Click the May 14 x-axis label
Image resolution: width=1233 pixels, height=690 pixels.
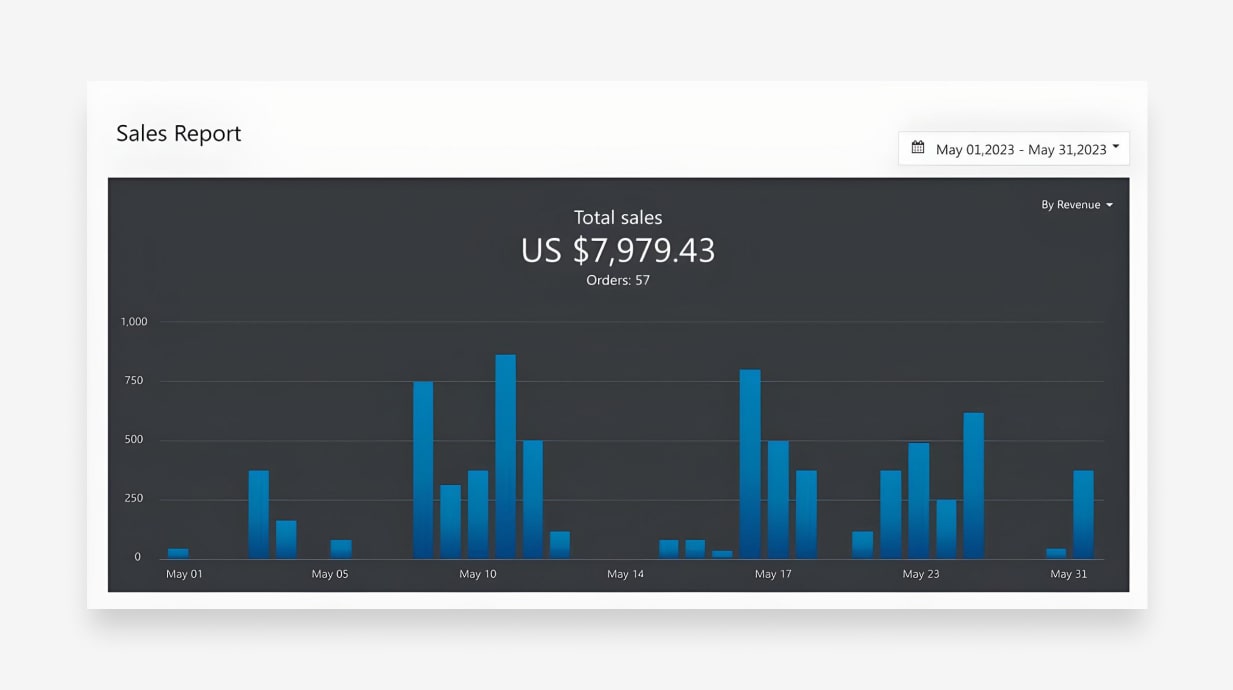point(625,575)
